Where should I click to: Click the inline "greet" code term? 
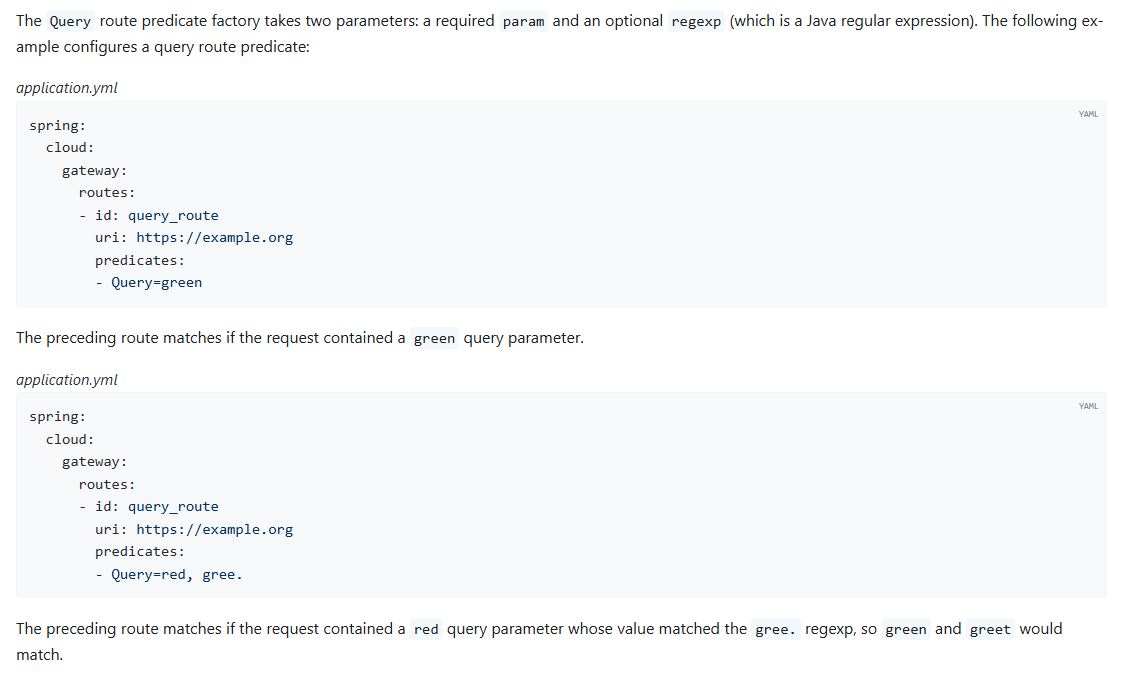point(990,630)
